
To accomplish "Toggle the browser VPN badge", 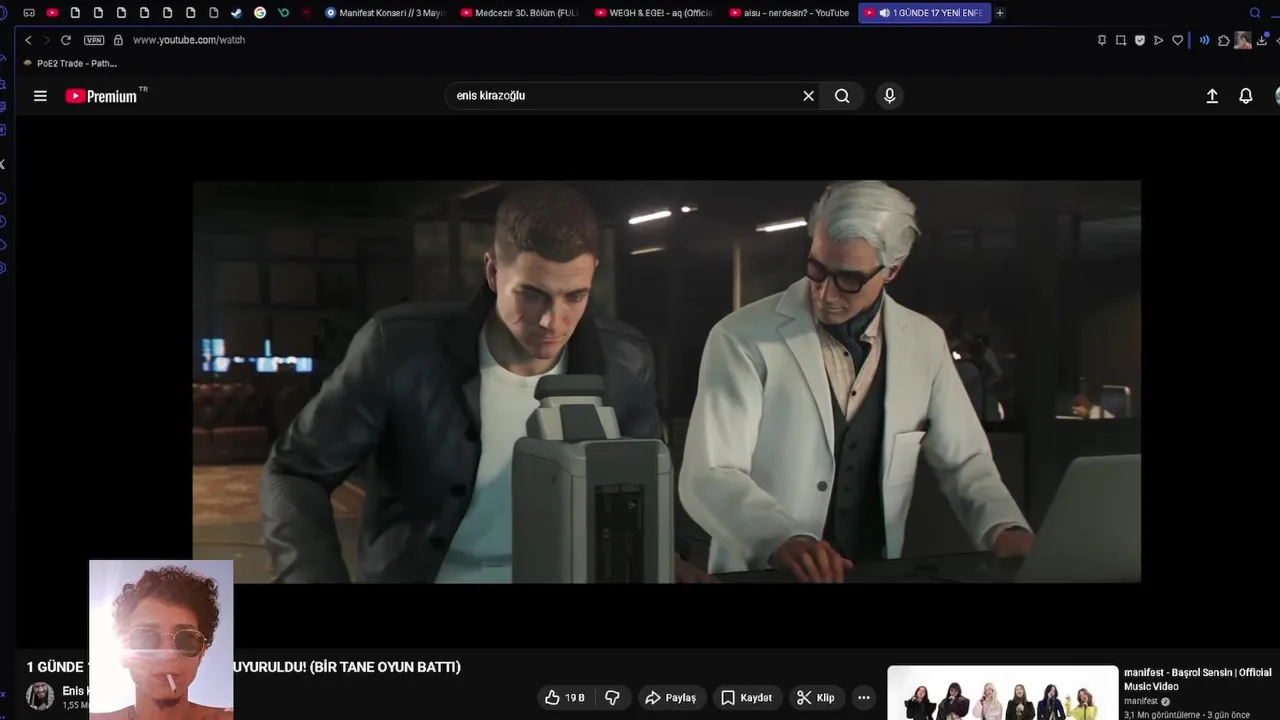I will [x=94, y=40].
